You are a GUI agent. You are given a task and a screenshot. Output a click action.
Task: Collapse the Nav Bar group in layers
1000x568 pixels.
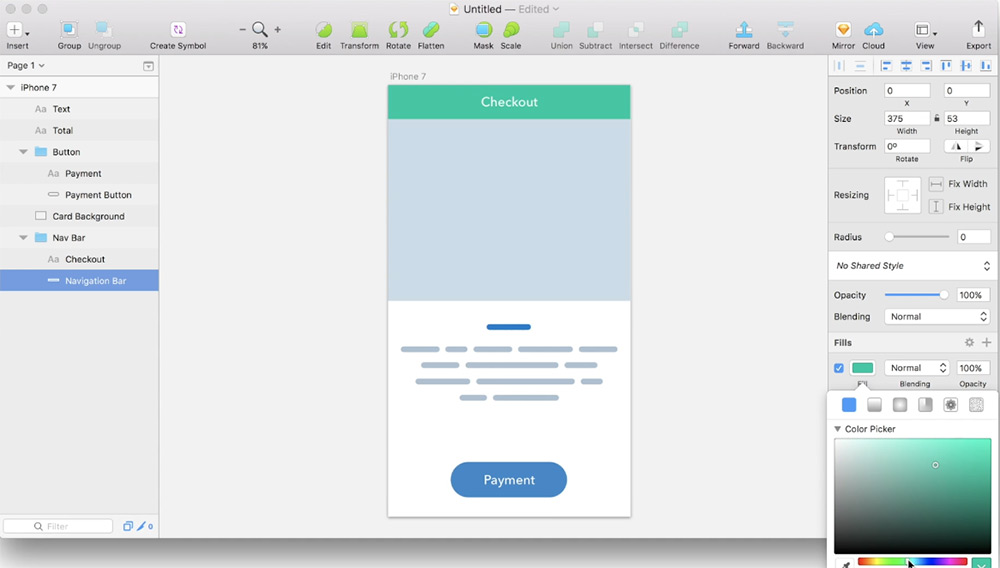pyautogui.click(x=23, y=238)
